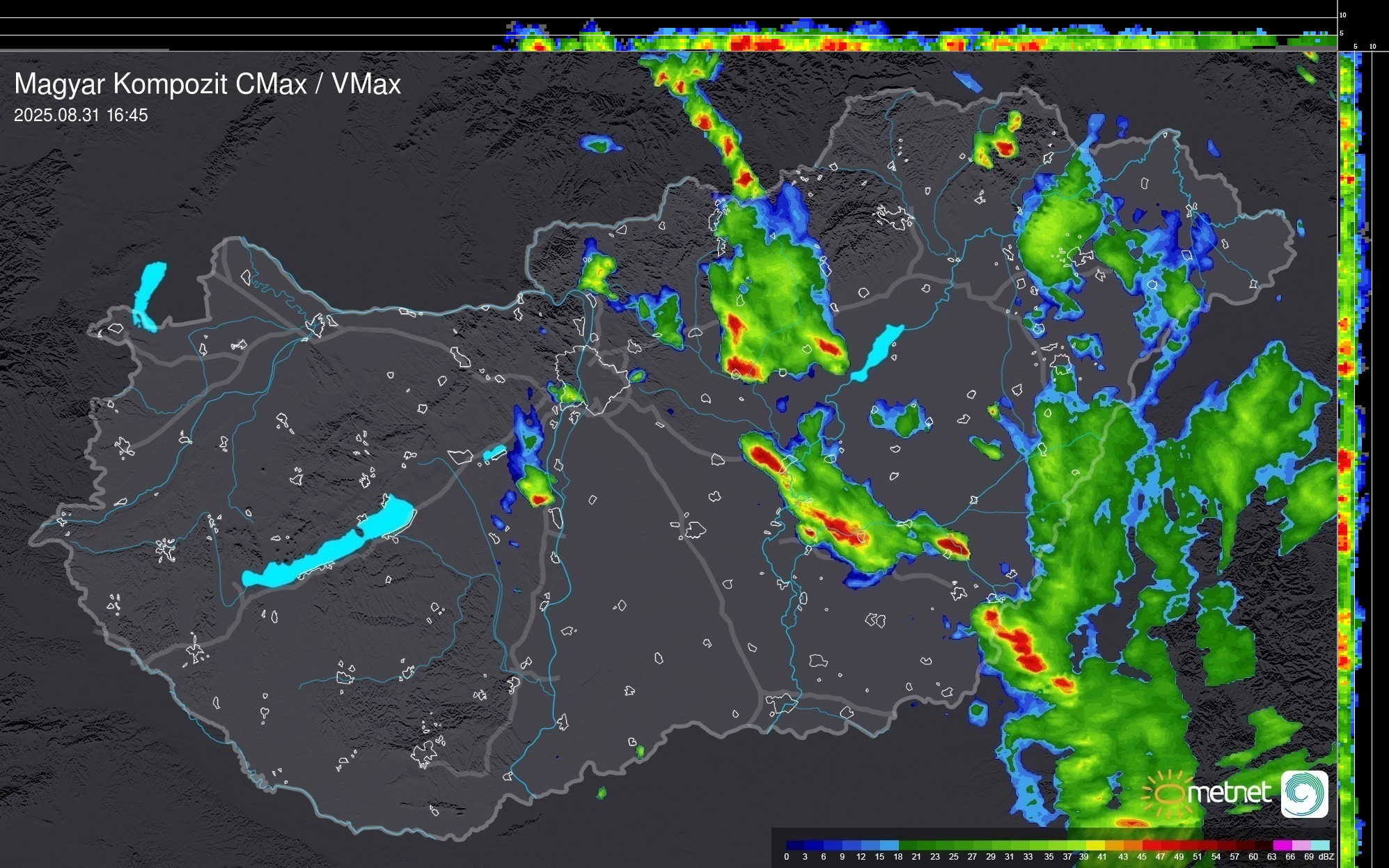
Task: Click the 2025.08.31 16:45 timestamp
Action: (81, 116)
